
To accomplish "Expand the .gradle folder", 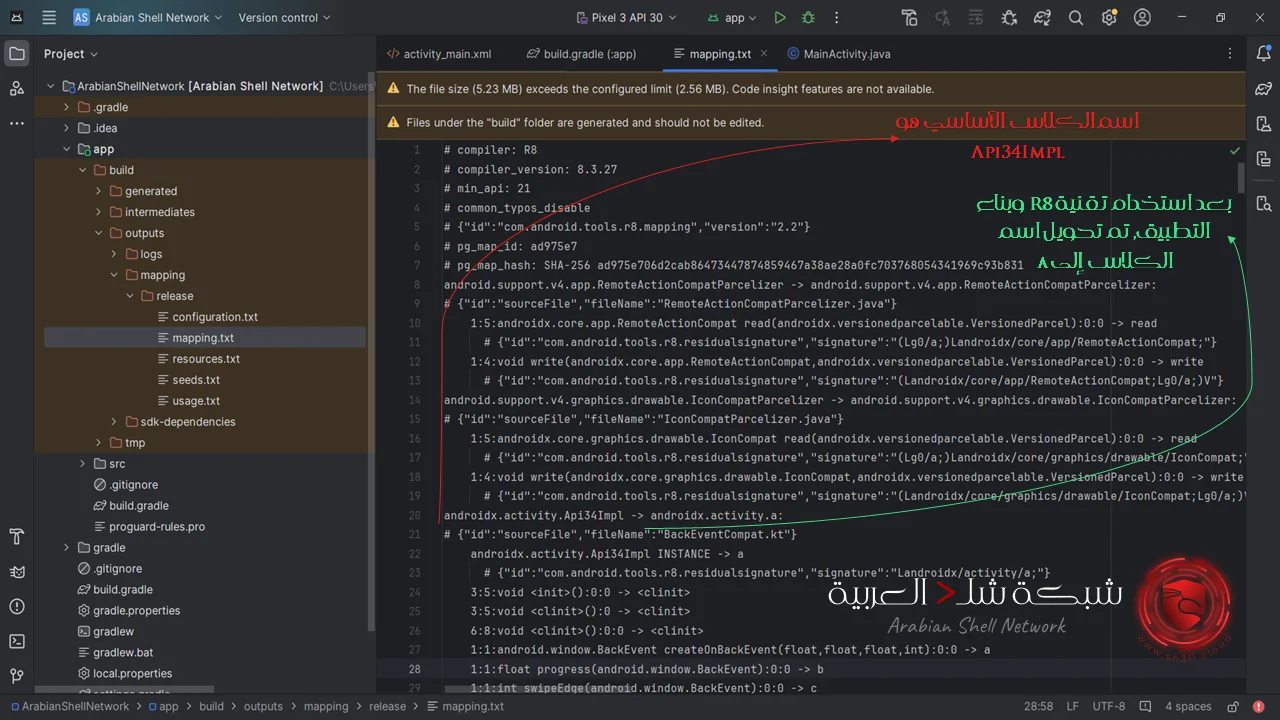I will (x=67, y=107).
